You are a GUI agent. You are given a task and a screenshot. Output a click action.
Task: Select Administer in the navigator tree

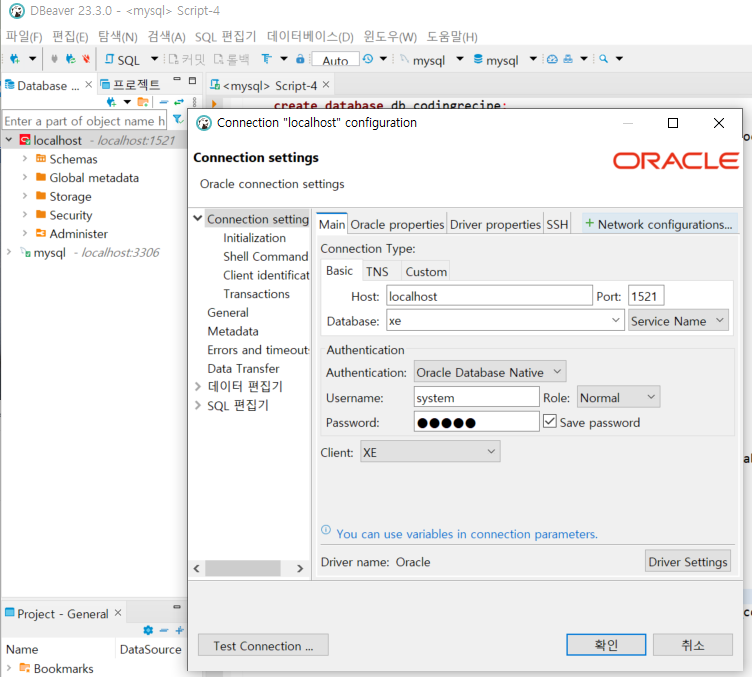click(x=79, y=234)
